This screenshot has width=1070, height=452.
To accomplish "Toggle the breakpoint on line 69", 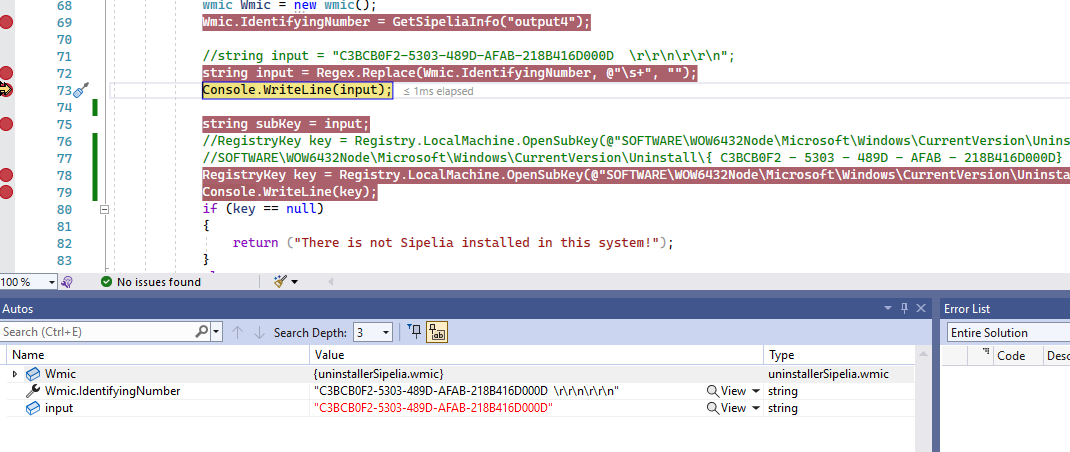I will tap(7, 23).
